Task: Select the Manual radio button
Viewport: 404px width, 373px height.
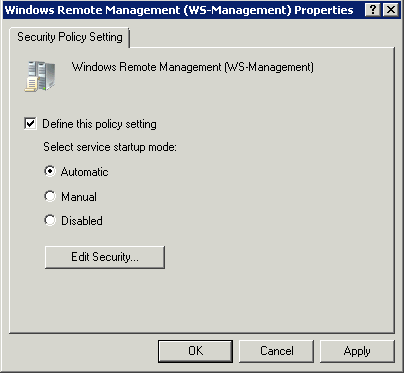Action: tap(50, 196)
